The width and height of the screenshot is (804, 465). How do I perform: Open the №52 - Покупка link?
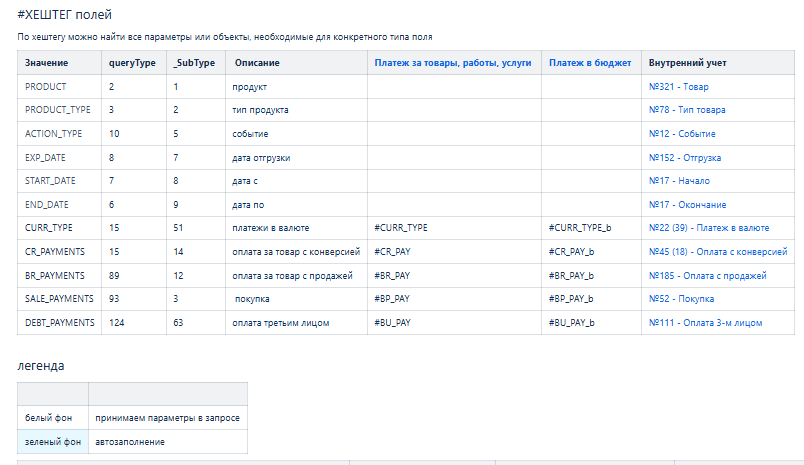681,299
